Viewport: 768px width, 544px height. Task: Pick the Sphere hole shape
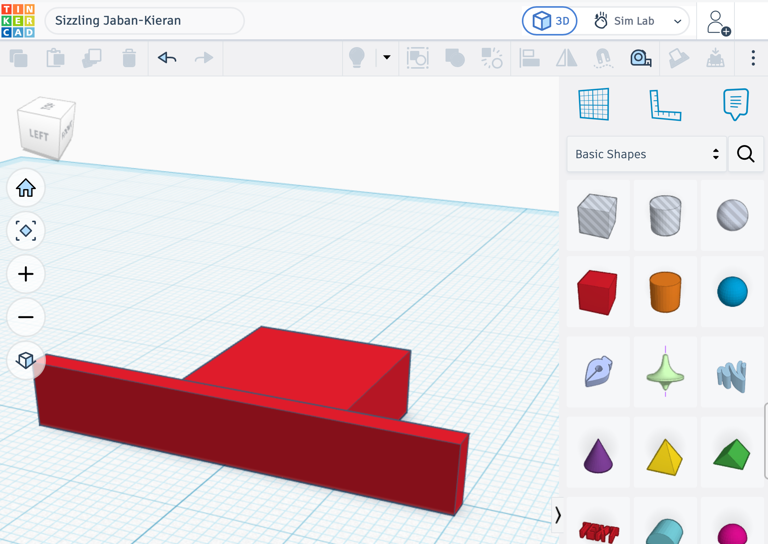[x=732, y=215]
